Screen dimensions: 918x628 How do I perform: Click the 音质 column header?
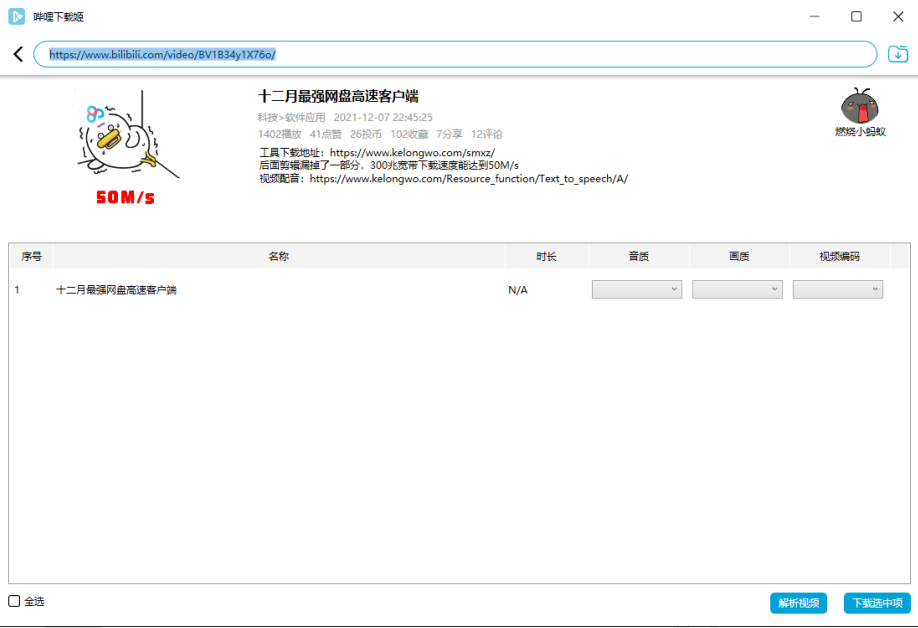pos(639,256)
